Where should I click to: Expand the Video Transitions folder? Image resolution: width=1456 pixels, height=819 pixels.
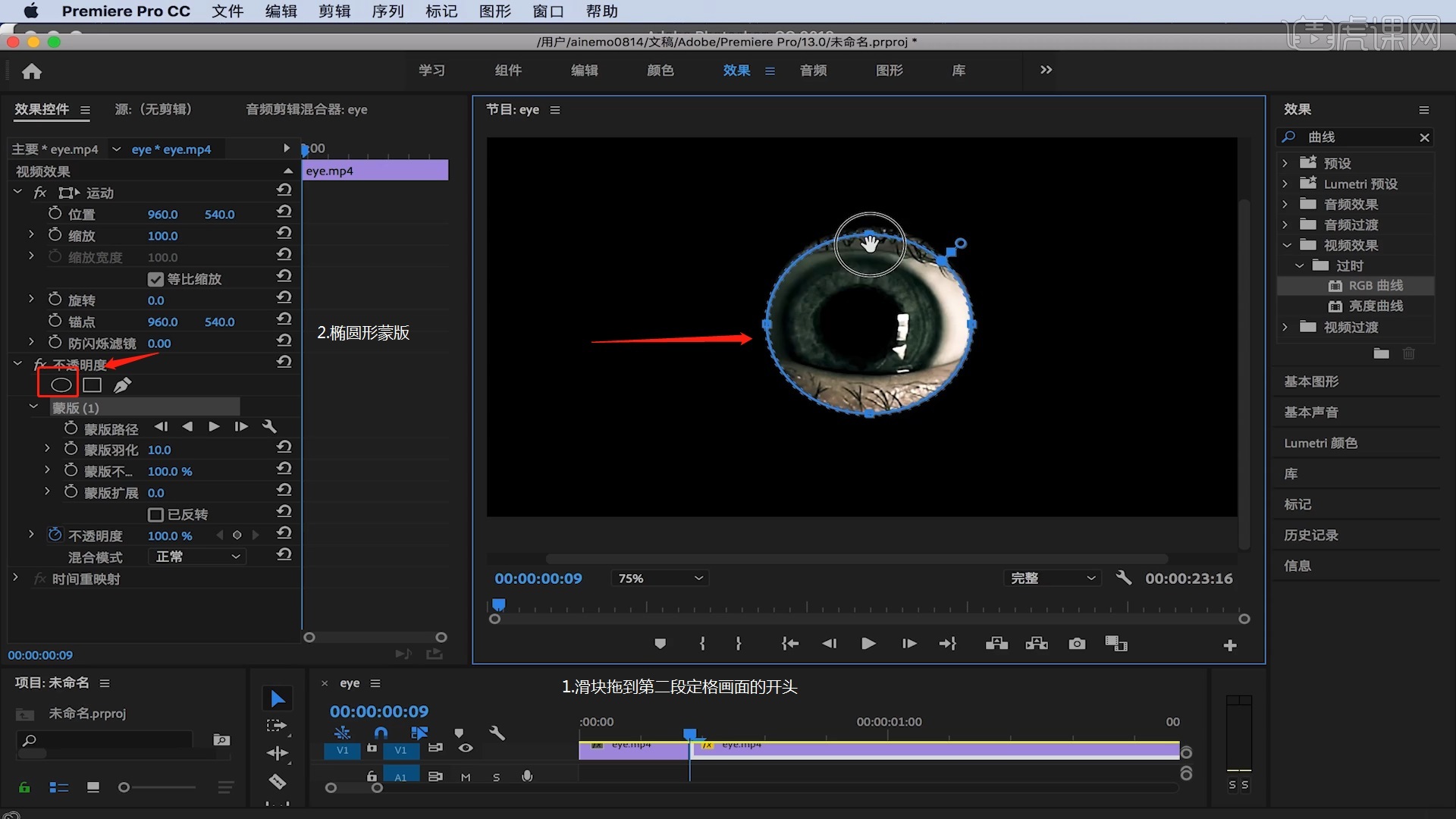pyautogui.click(x=1285, y=327)
